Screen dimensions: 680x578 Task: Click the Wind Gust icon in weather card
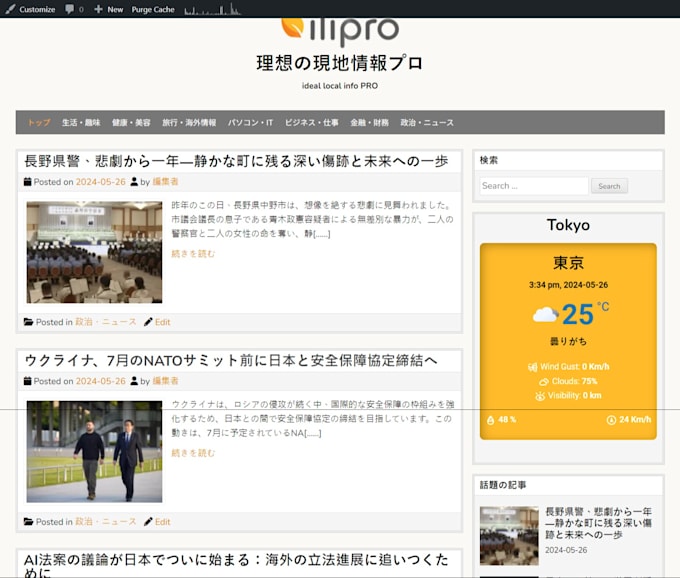tap(533, 367)
